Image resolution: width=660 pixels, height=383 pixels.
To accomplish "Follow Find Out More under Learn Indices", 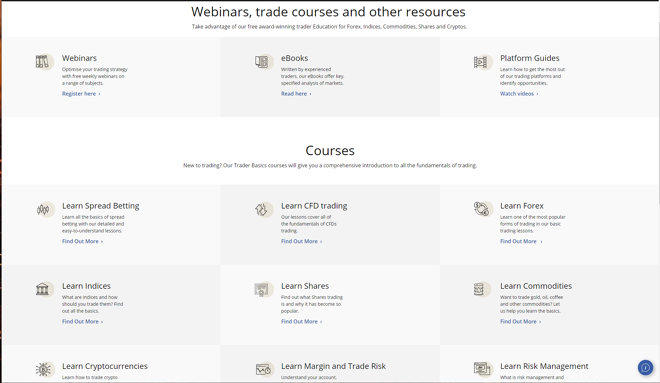I will tap(82, 321).
